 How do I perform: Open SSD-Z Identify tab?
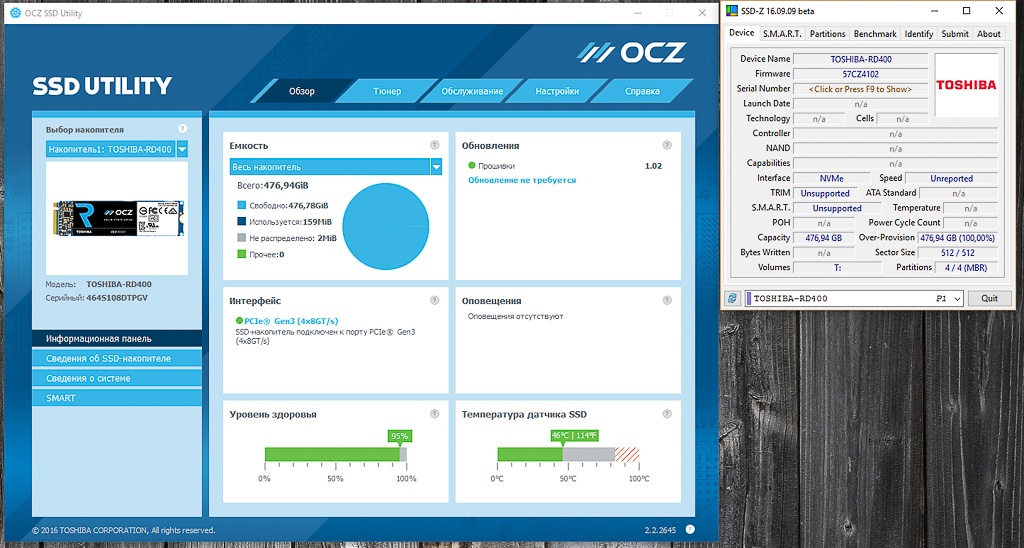919,34
